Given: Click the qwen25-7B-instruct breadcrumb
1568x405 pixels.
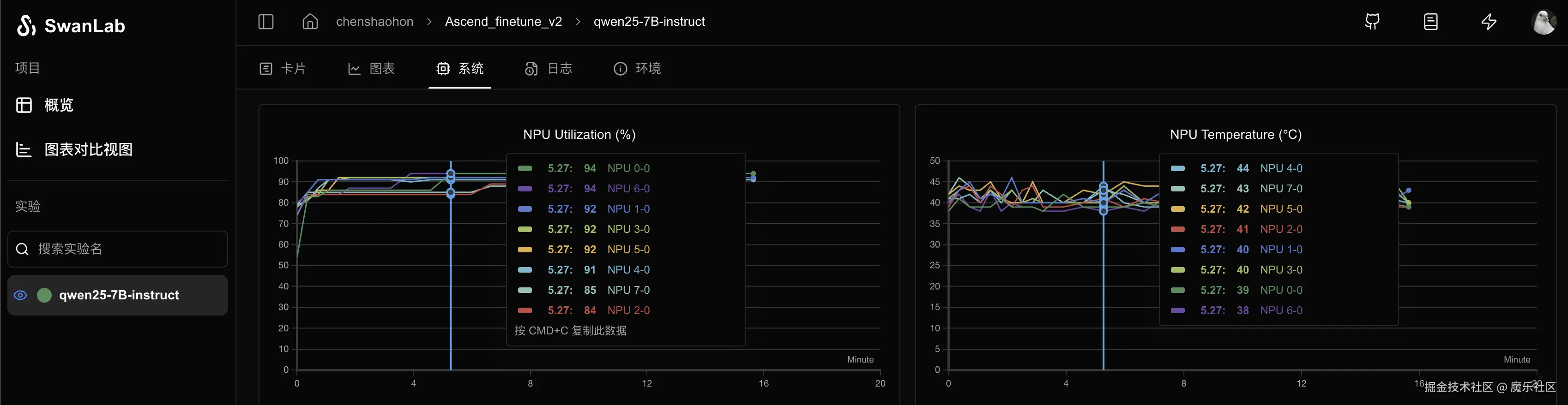Looking at the screenshot, I should coord(649,22).
